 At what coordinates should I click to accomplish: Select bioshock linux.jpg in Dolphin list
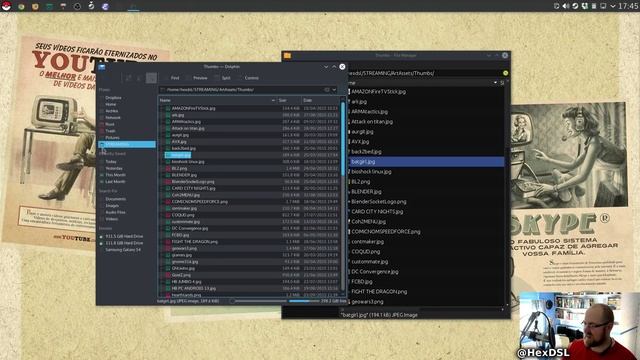188,162
